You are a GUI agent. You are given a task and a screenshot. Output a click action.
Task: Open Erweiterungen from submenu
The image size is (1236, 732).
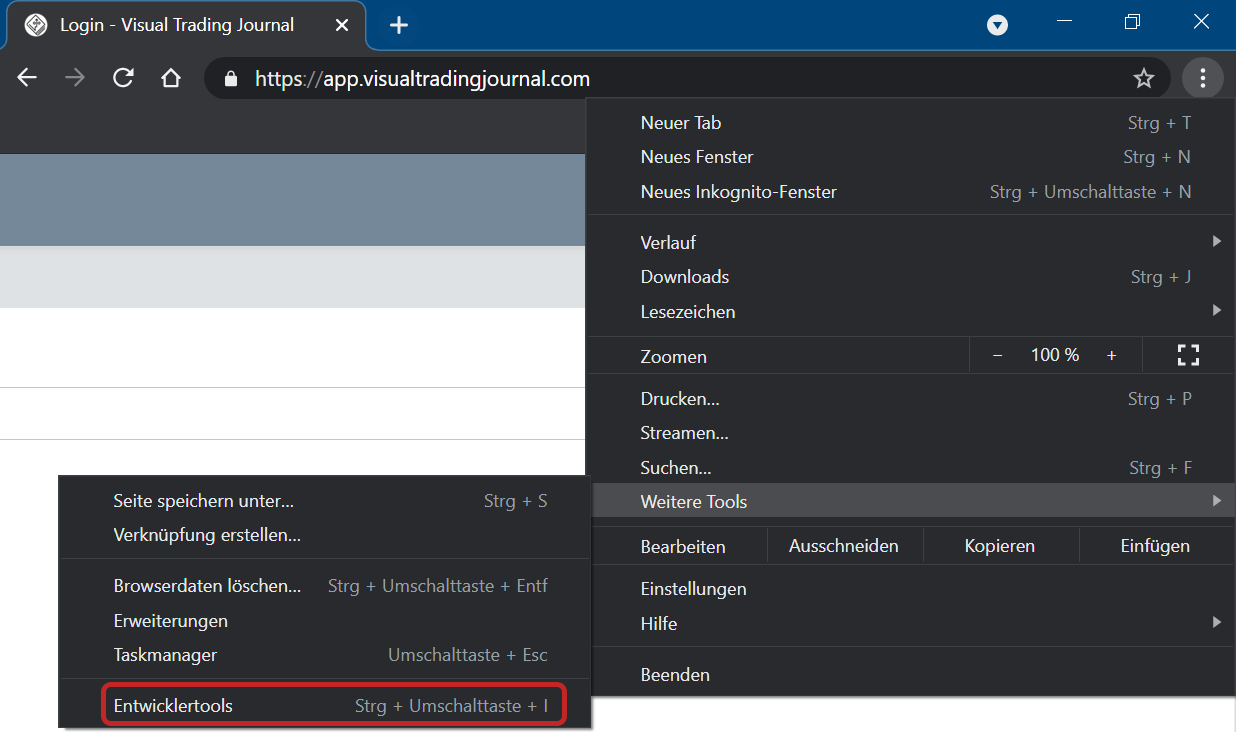(x=325, y=621)
